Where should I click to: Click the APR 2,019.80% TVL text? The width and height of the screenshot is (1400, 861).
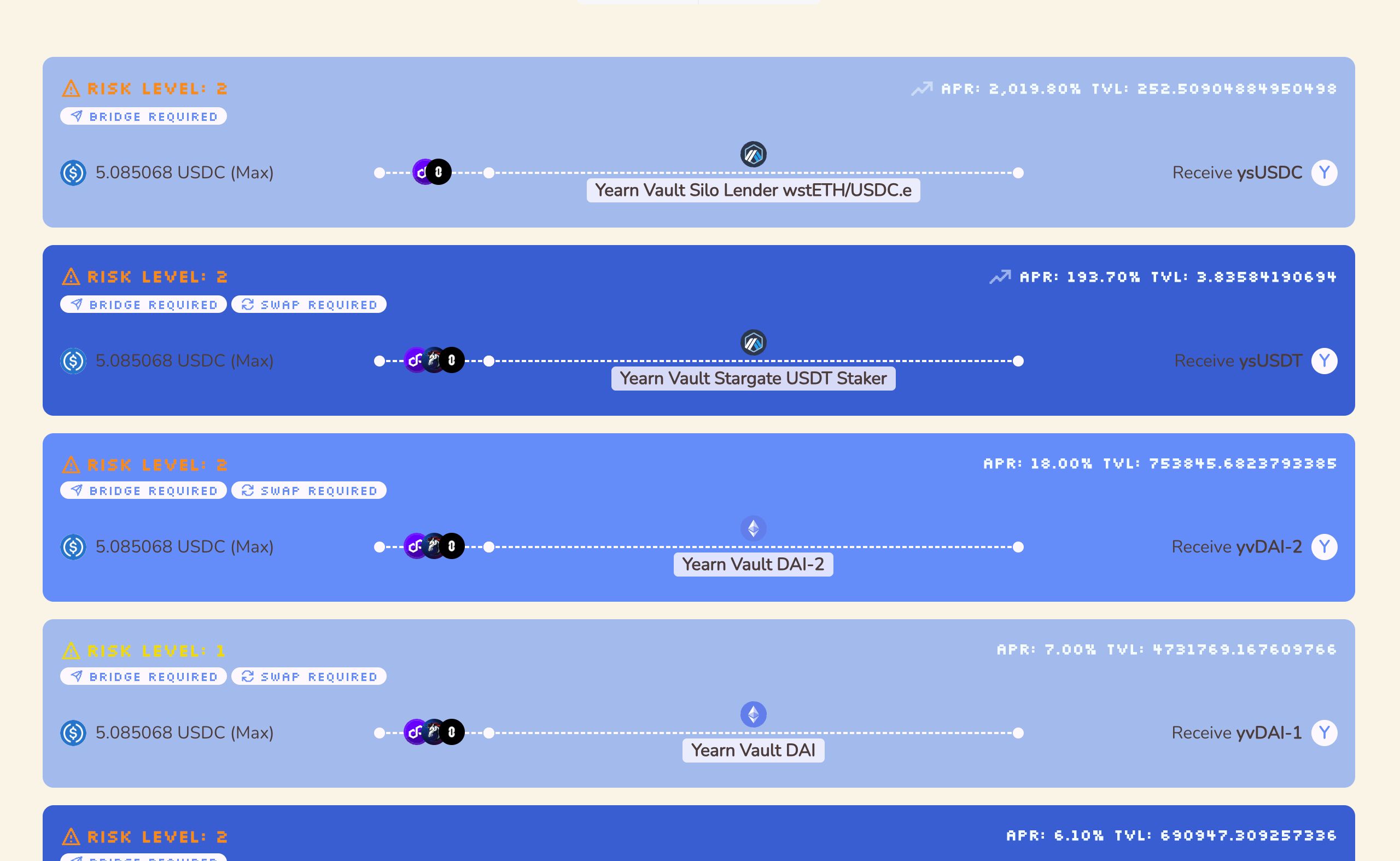tap(1139, 89)
